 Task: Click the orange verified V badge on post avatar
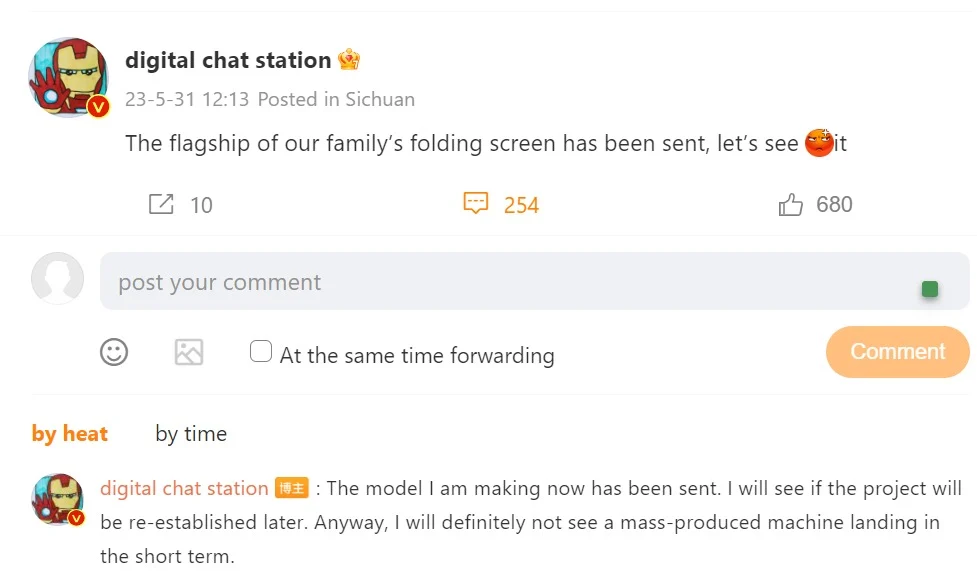pos(98,107)
